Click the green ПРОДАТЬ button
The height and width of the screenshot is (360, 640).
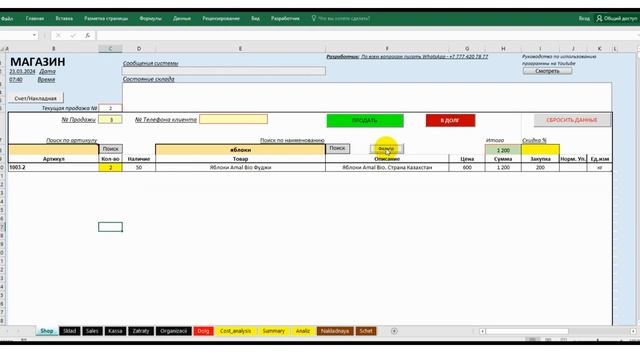tap(365, 120)
